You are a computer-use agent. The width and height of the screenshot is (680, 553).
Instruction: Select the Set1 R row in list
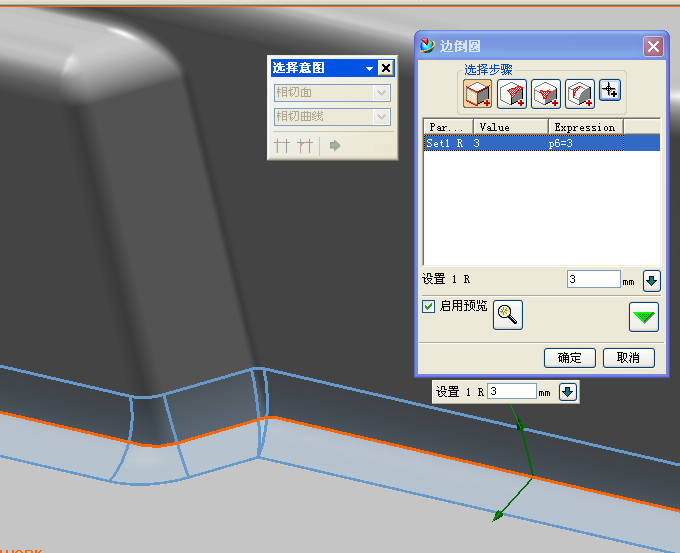[x=542, y=143]
